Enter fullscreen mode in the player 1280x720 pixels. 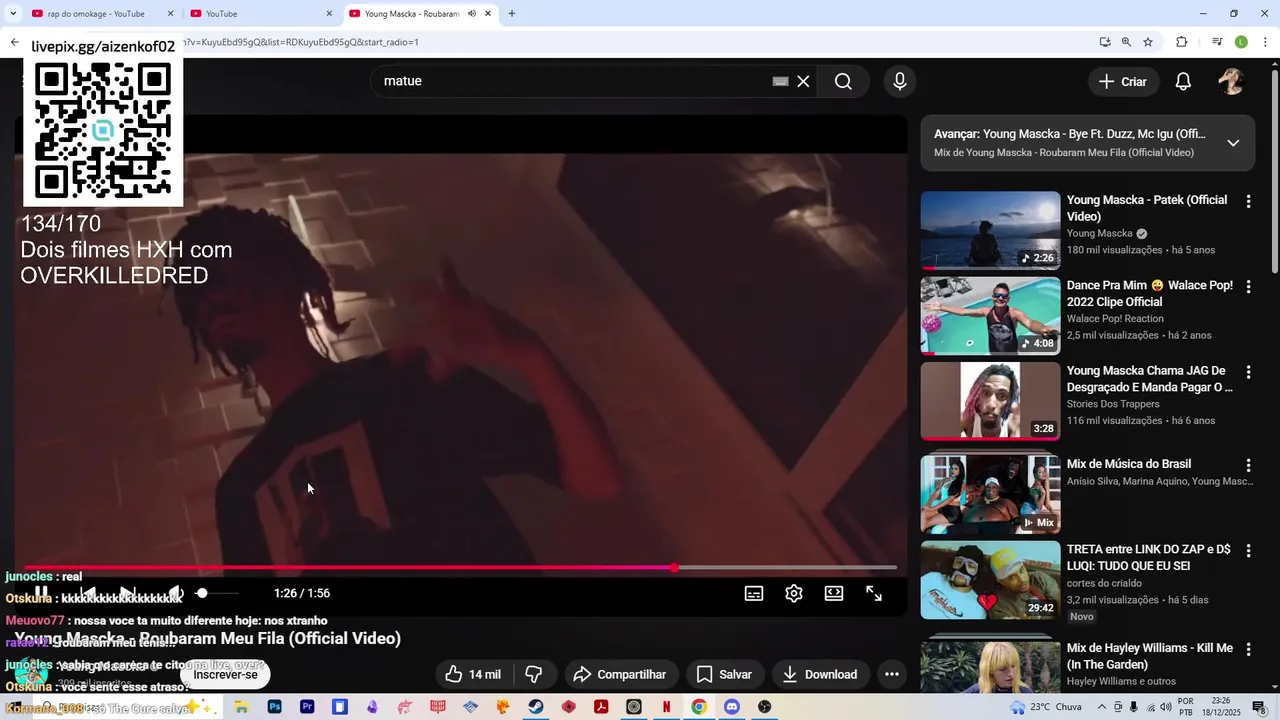pos(874,593)
